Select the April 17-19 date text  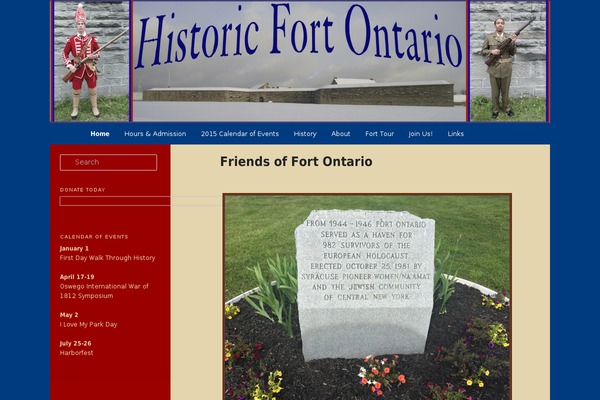tap(77, 277)
